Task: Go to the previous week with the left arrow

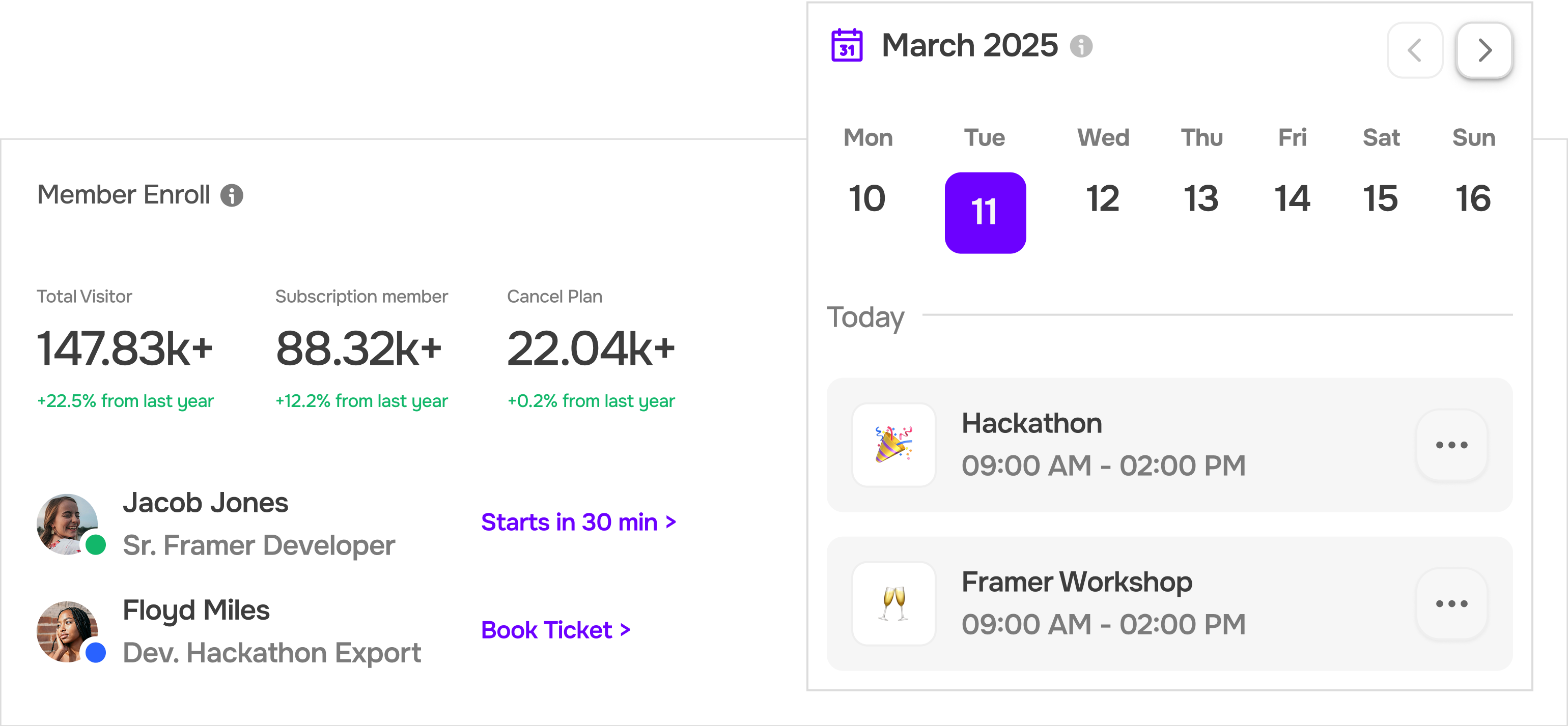Action: [1414, 50]
